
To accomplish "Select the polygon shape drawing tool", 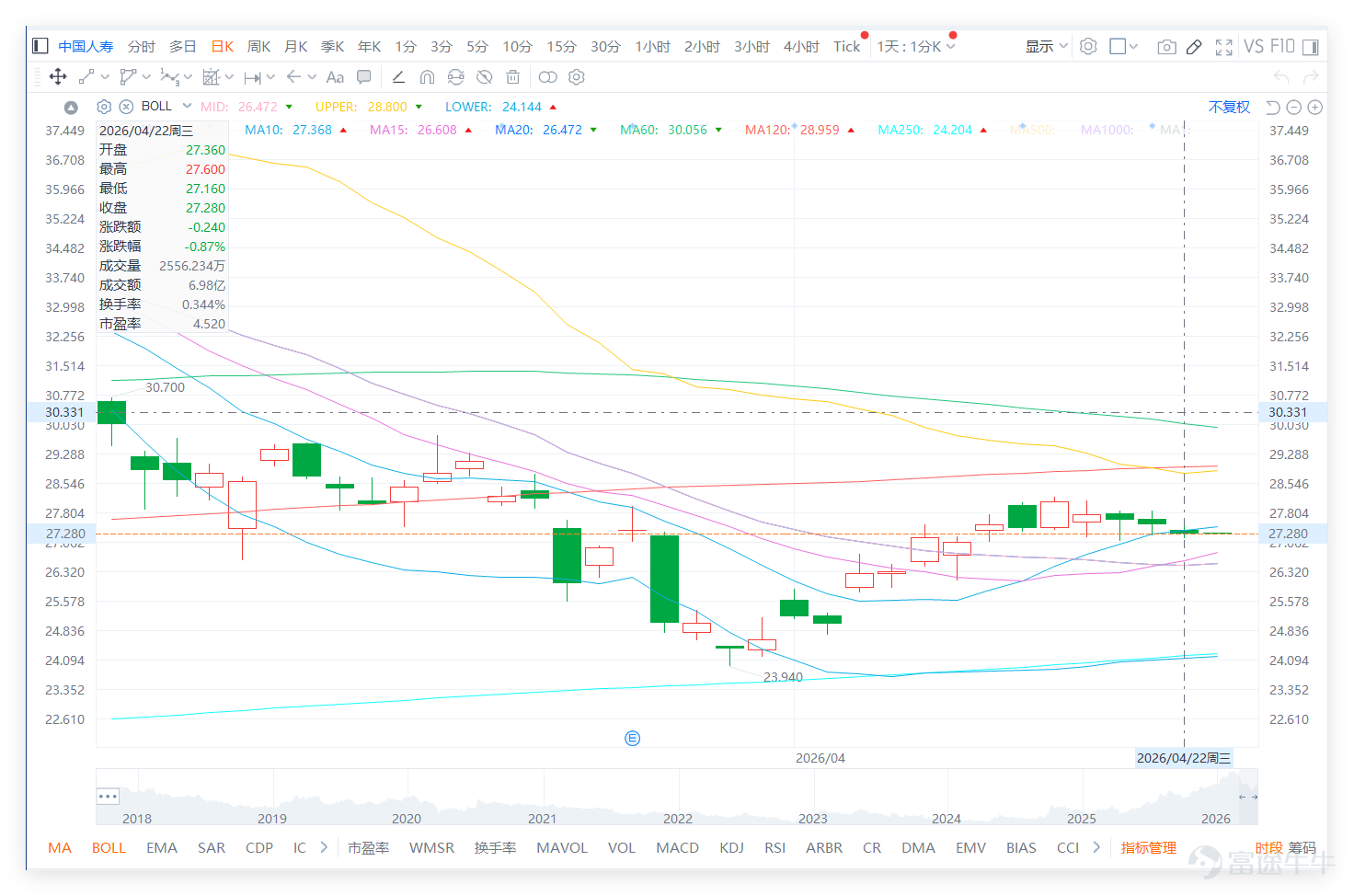I will tap(127, 77).
